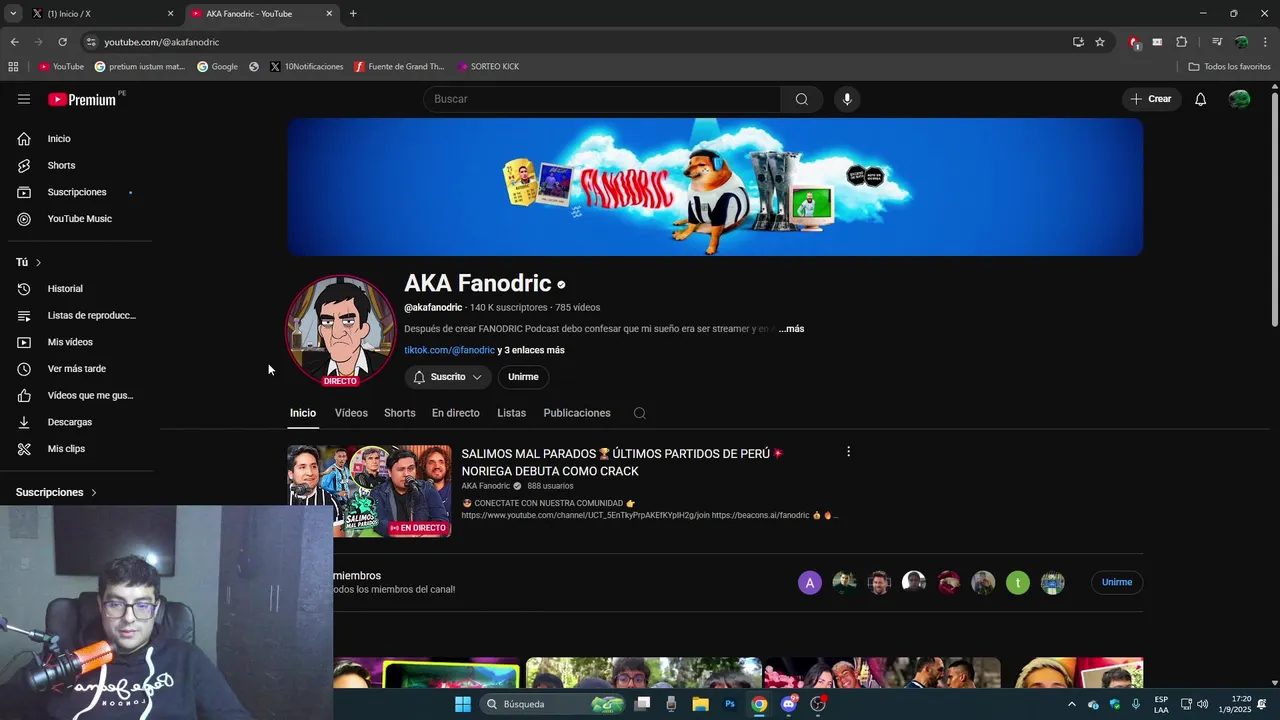This screenshot has height=720, width=1280.
Task: Open YouTube Music from the sidebar
Action: coord(80,219)
